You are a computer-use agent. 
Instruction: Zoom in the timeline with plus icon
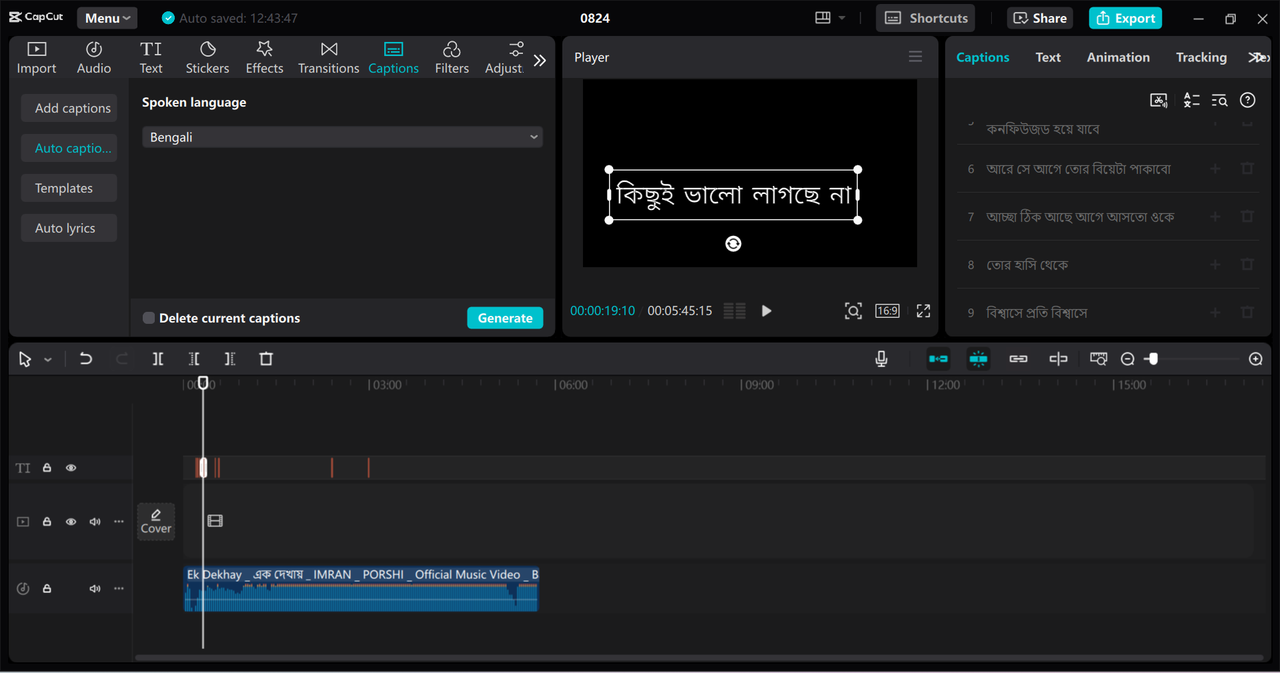pyautogui.click(x=1256, y=359)
